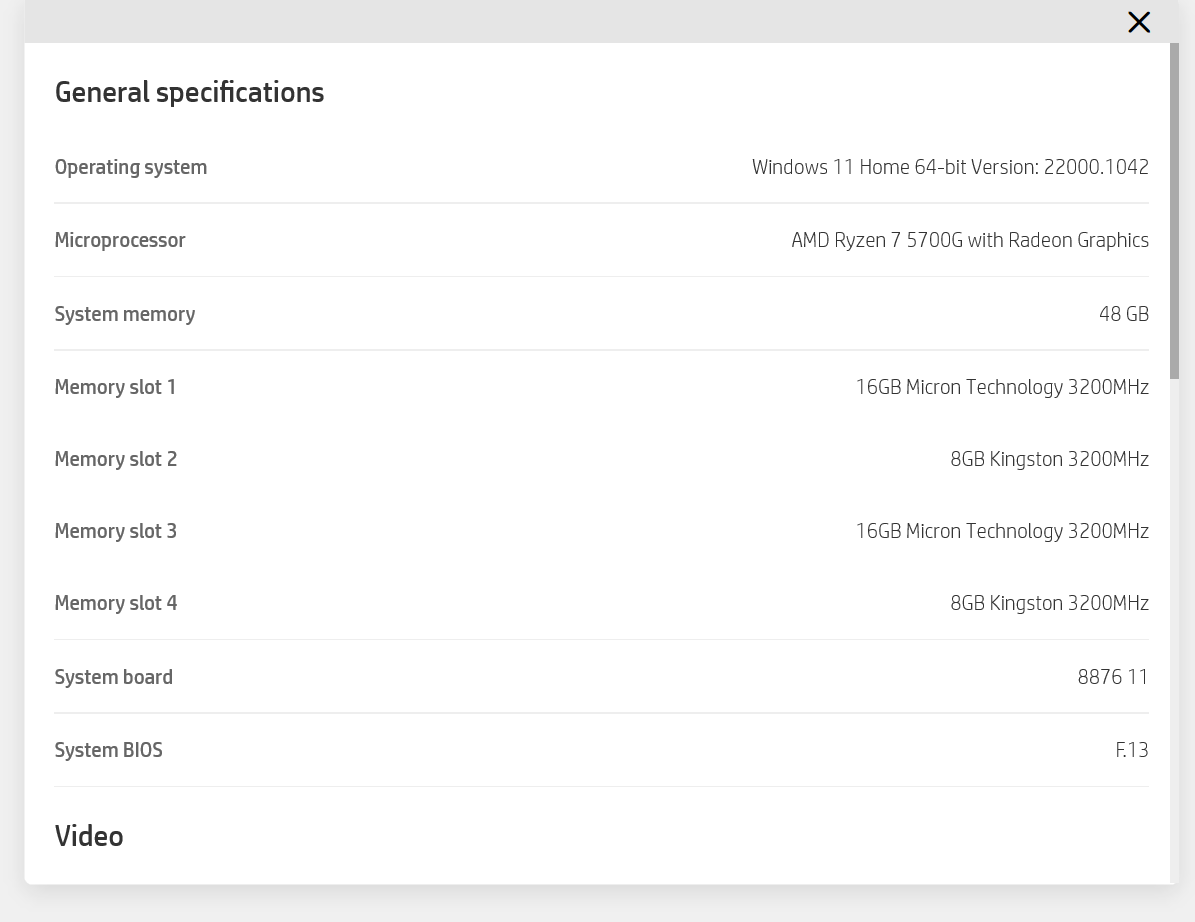
Task: Click the Windows 11 Home version value
Action: pyautogui.click(x=950, y=167)
